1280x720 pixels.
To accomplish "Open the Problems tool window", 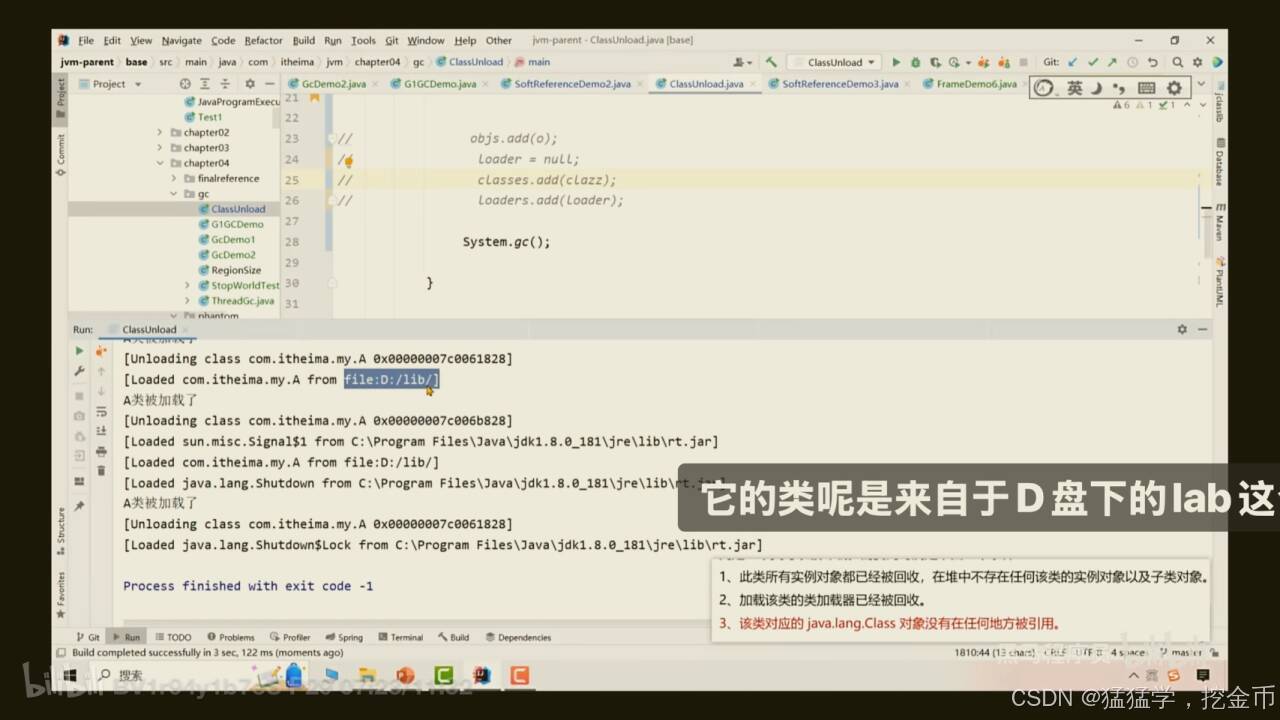I will [231, 637].
